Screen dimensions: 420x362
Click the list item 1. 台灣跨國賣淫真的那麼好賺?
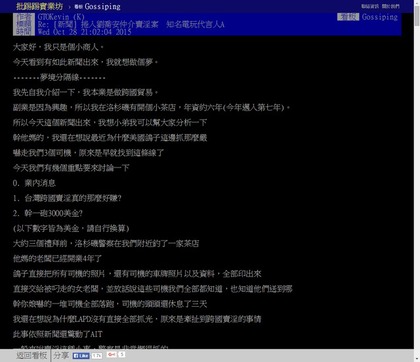pos(67,198)
